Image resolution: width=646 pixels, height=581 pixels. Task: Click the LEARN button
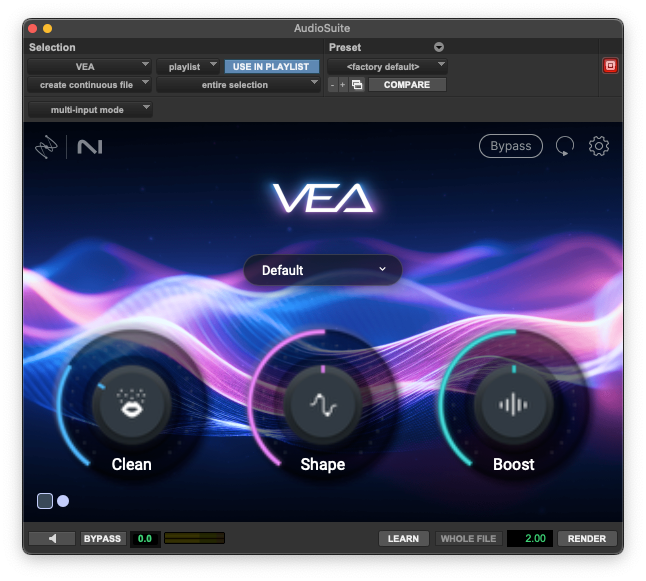[403, 538]
